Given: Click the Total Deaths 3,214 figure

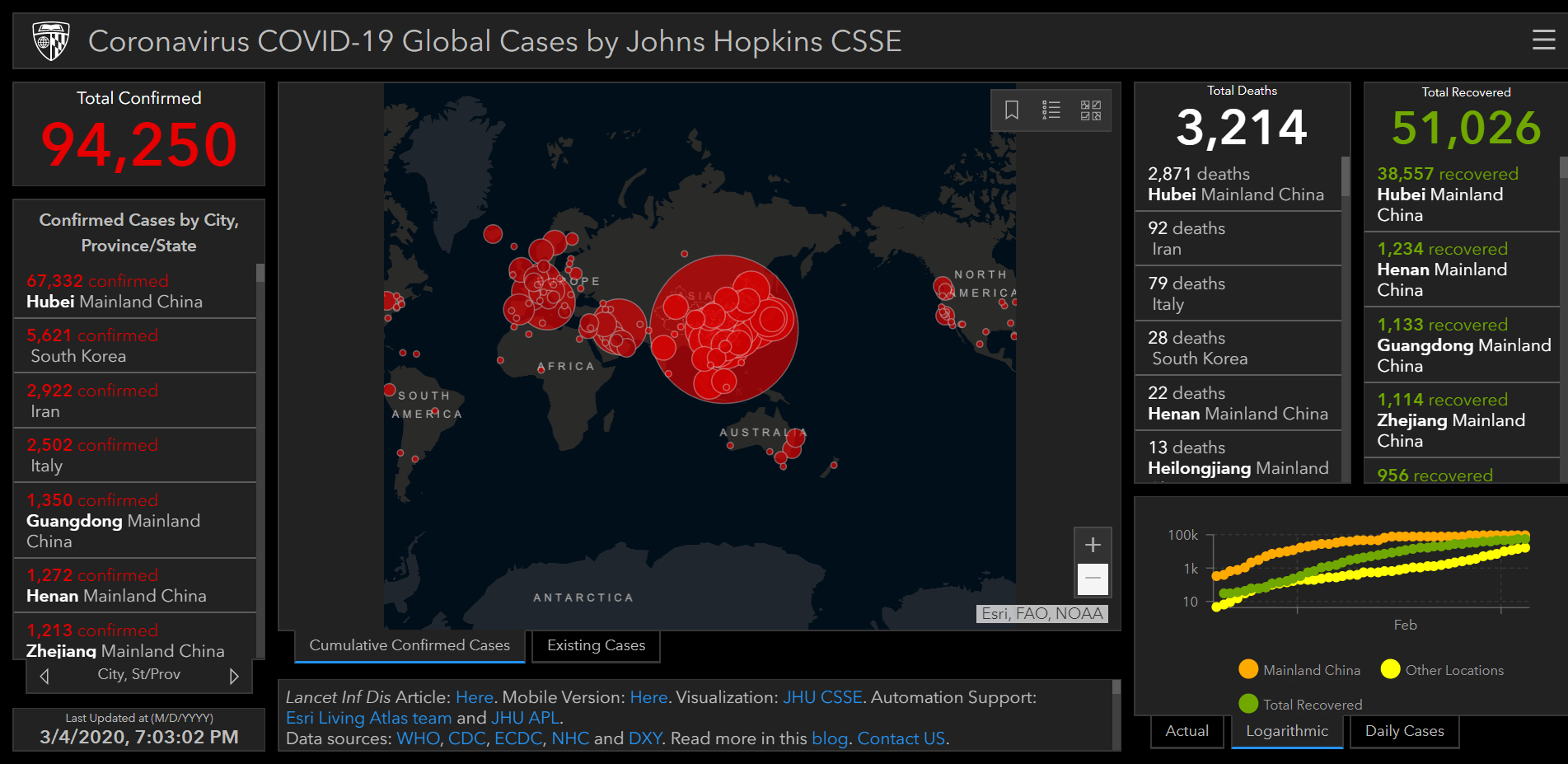Looking at the screenshot, I should [x=1241, y=128].
